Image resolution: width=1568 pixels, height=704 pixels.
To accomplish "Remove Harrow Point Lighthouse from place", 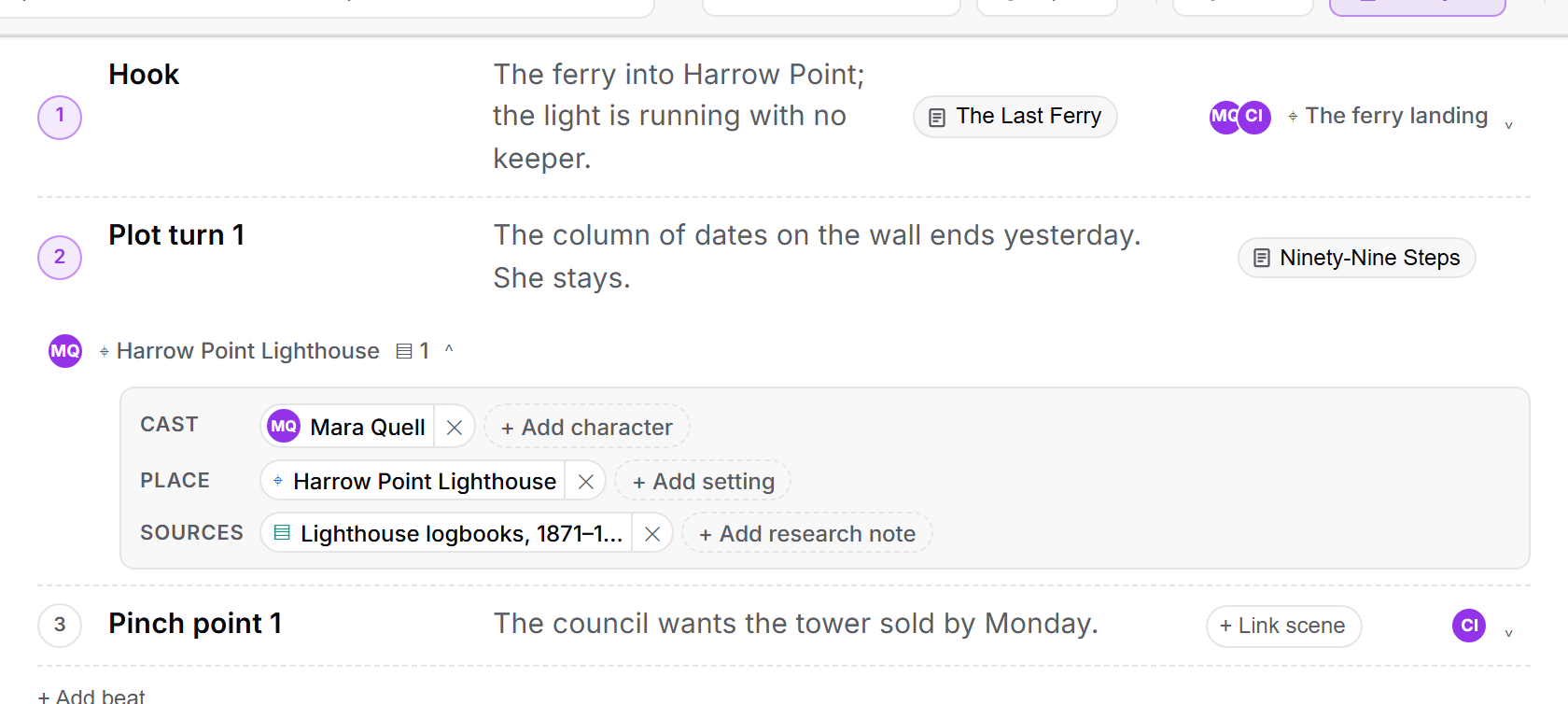I will 586,482.
